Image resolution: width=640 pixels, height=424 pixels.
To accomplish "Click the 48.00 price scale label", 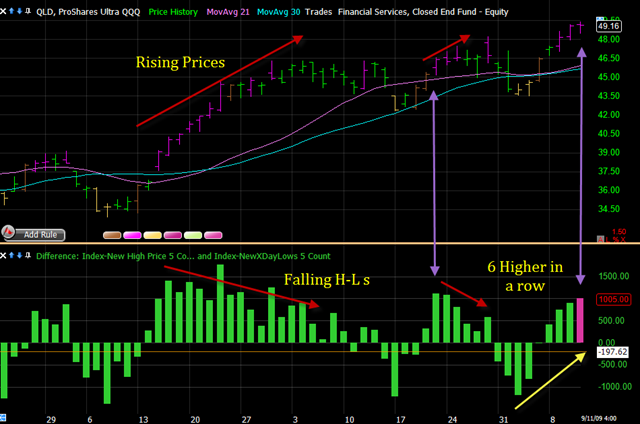I will click(609, 40).
